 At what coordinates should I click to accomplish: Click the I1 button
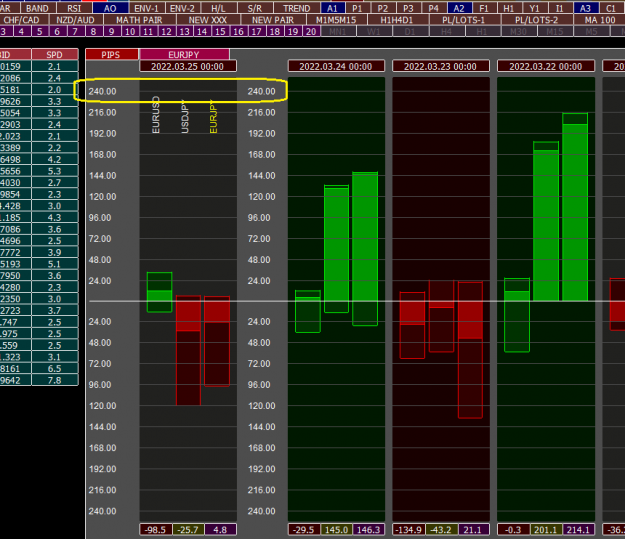[560, 8]
